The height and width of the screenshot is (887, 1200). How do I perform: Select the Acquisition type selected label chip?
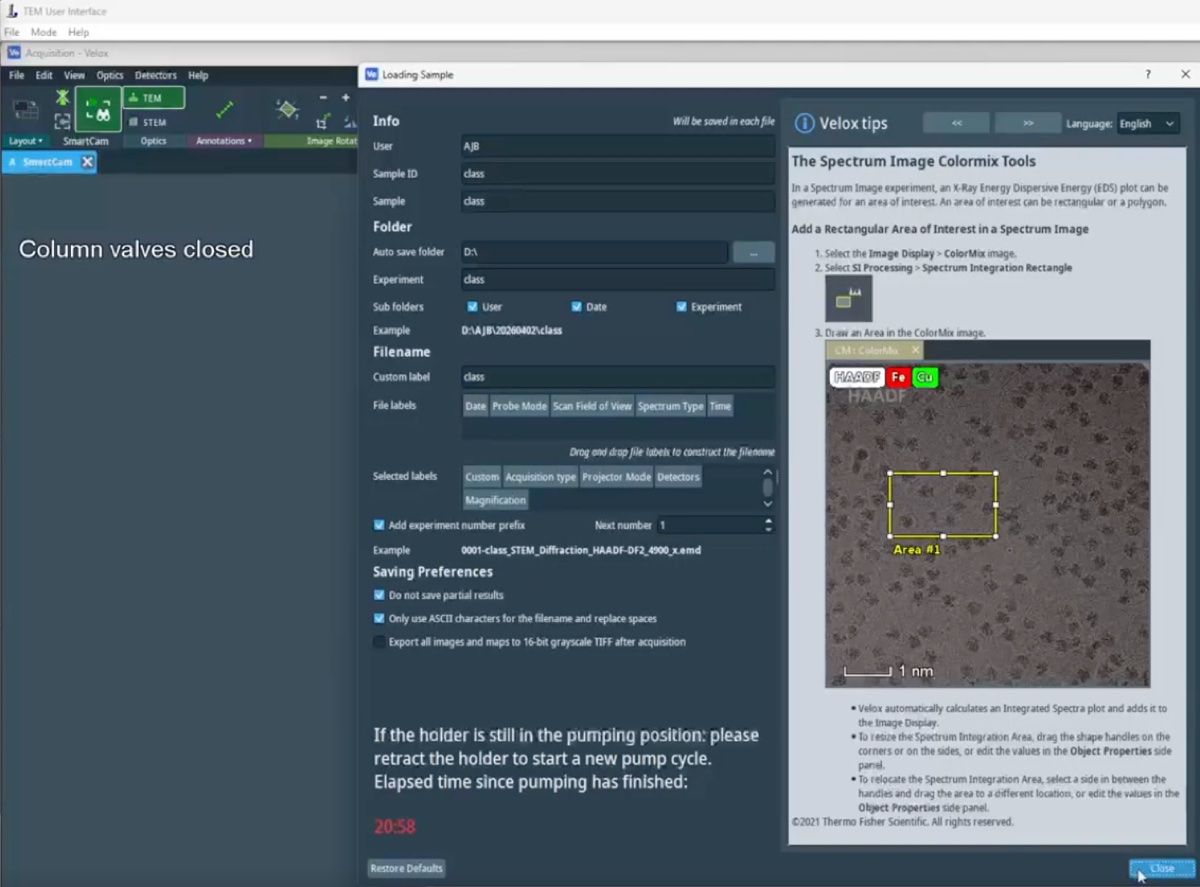pyautogui.click(x=540, y=477)
